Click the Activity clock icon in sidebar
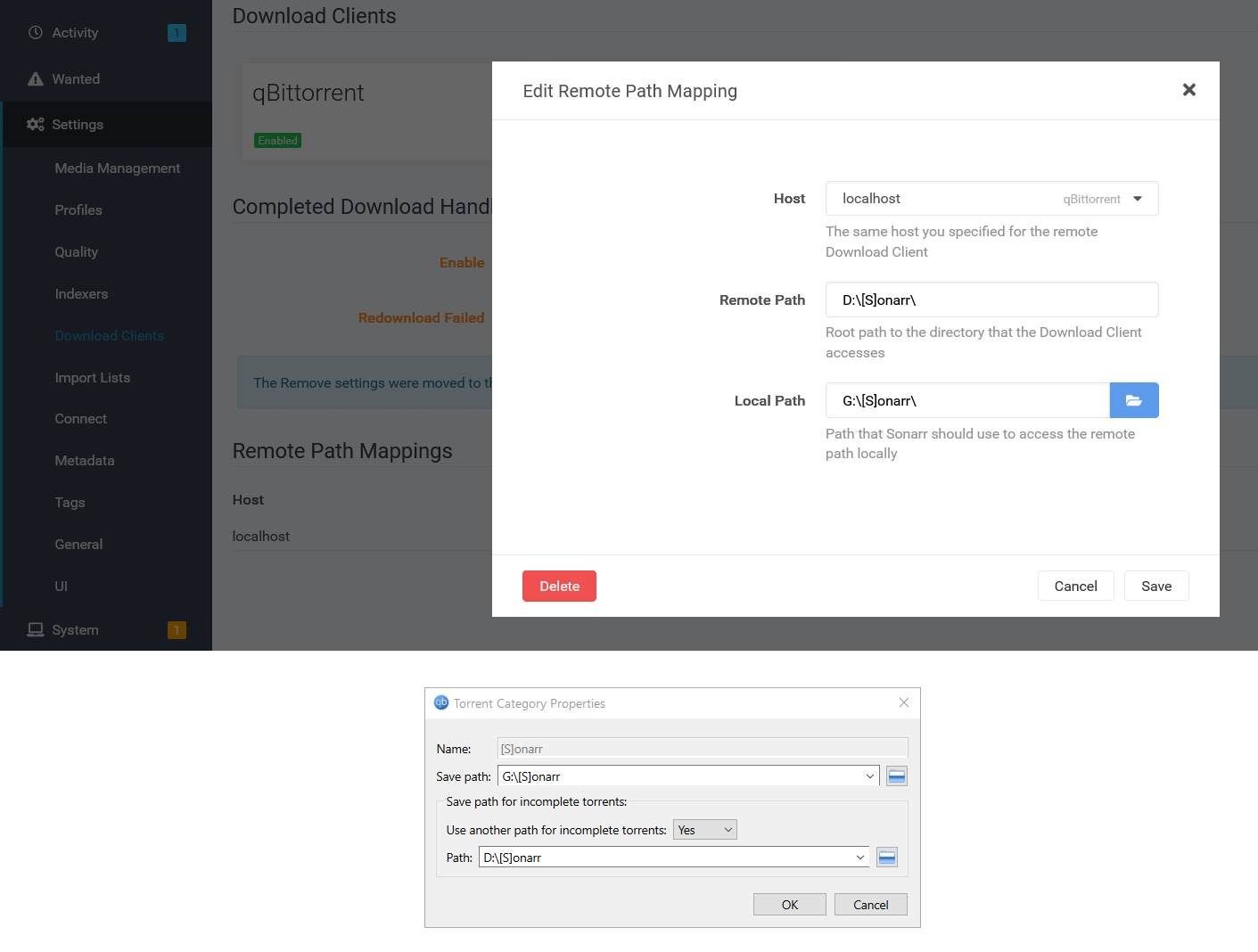The height and width of the screenshot is (952, 1258). pos(36,33)
